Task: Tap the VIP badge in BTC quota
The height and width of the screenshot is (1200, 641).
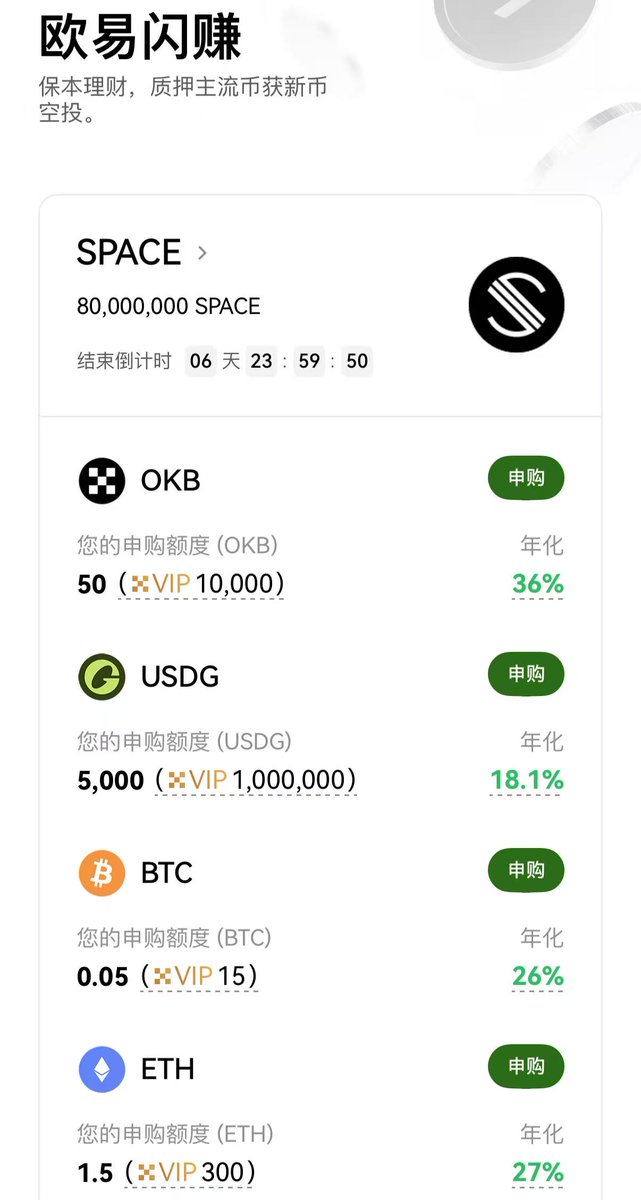Action: click(182, 976)
